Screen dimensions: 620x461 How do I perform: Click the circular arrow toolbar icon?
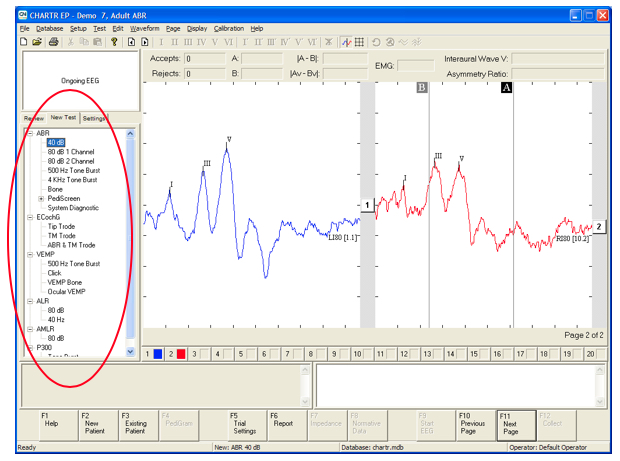(376, 42)
